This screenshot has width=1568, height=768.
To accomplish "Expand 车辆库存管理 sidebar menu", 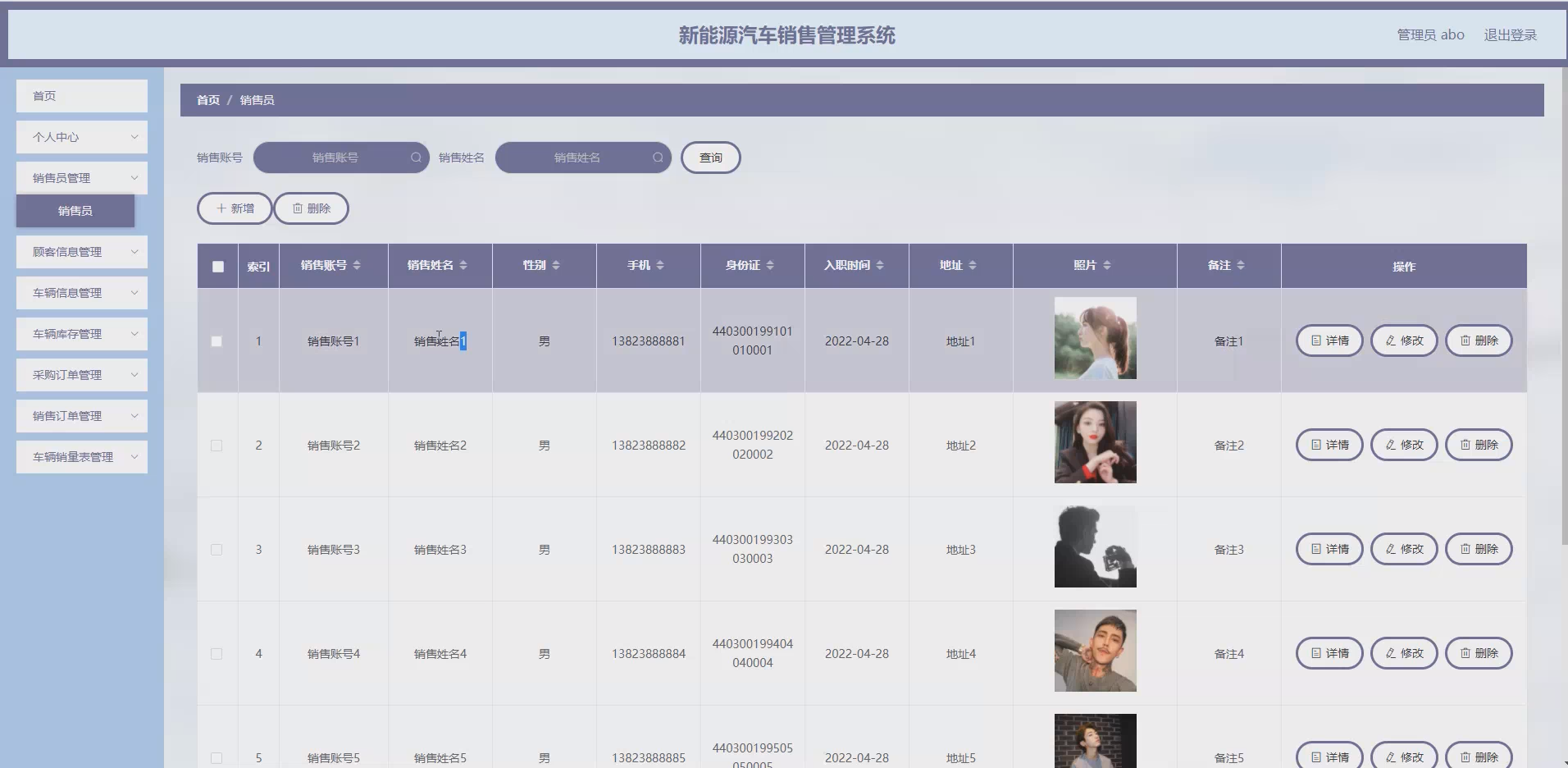I will 82,334.
